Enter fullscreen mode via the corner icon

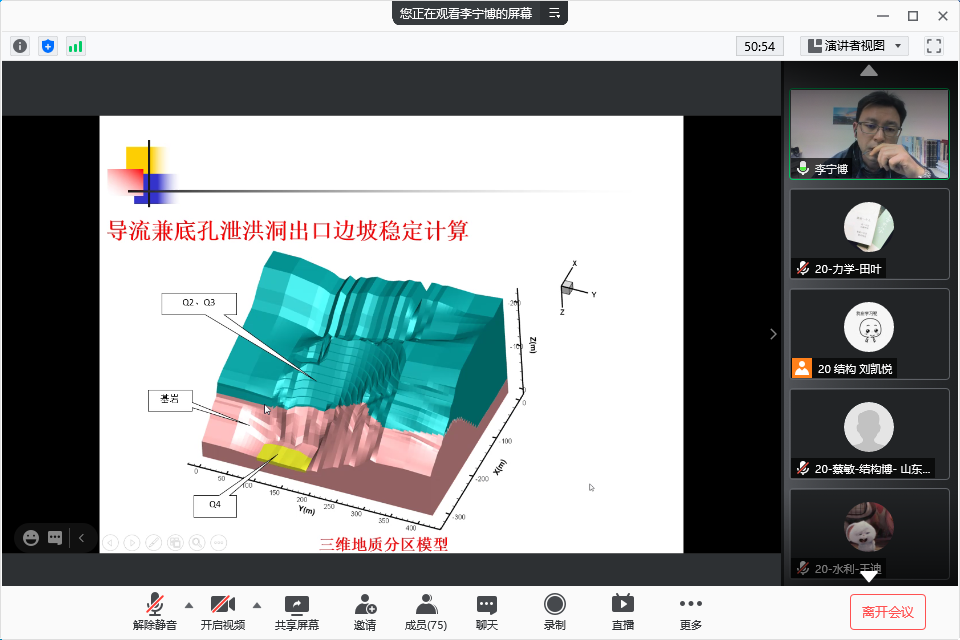[934, 46]
